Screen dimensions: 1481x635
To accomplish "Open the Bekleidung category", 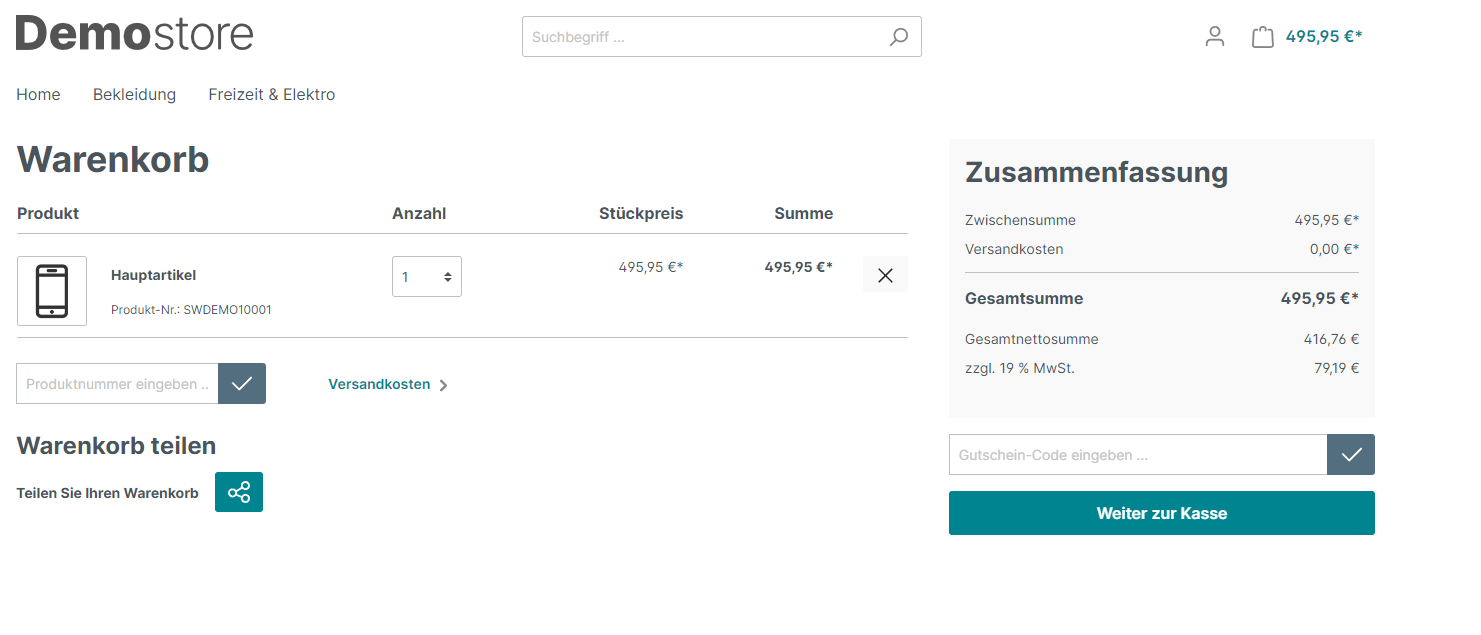I will pyautogui.click(x=134, y=95).
